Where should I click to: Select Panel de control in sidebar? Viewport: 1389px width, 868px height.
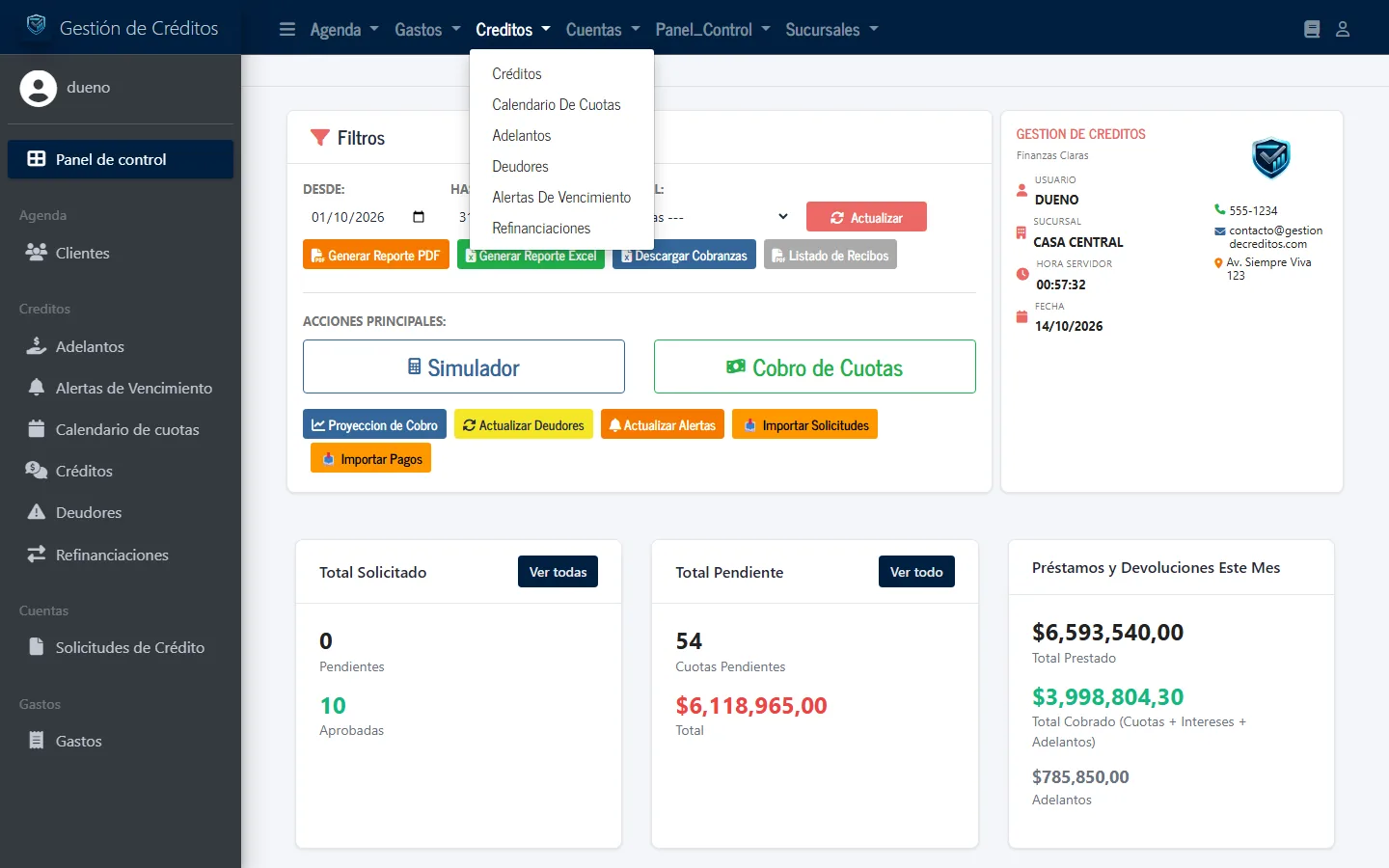[x=121, y=159]
